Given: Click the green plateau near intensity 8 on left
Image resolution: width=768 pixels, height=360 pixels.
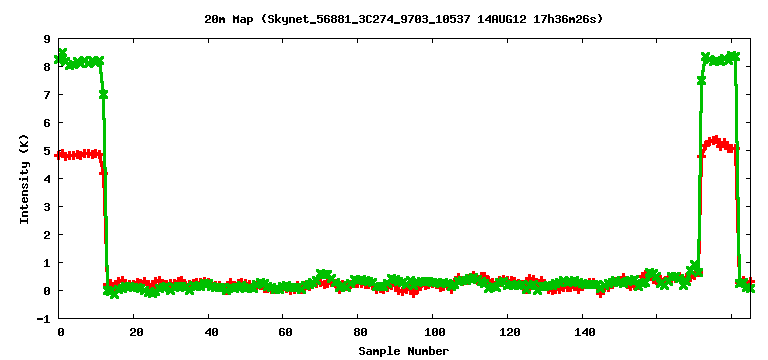Looking at the screenshot, I should coord(79,62).
